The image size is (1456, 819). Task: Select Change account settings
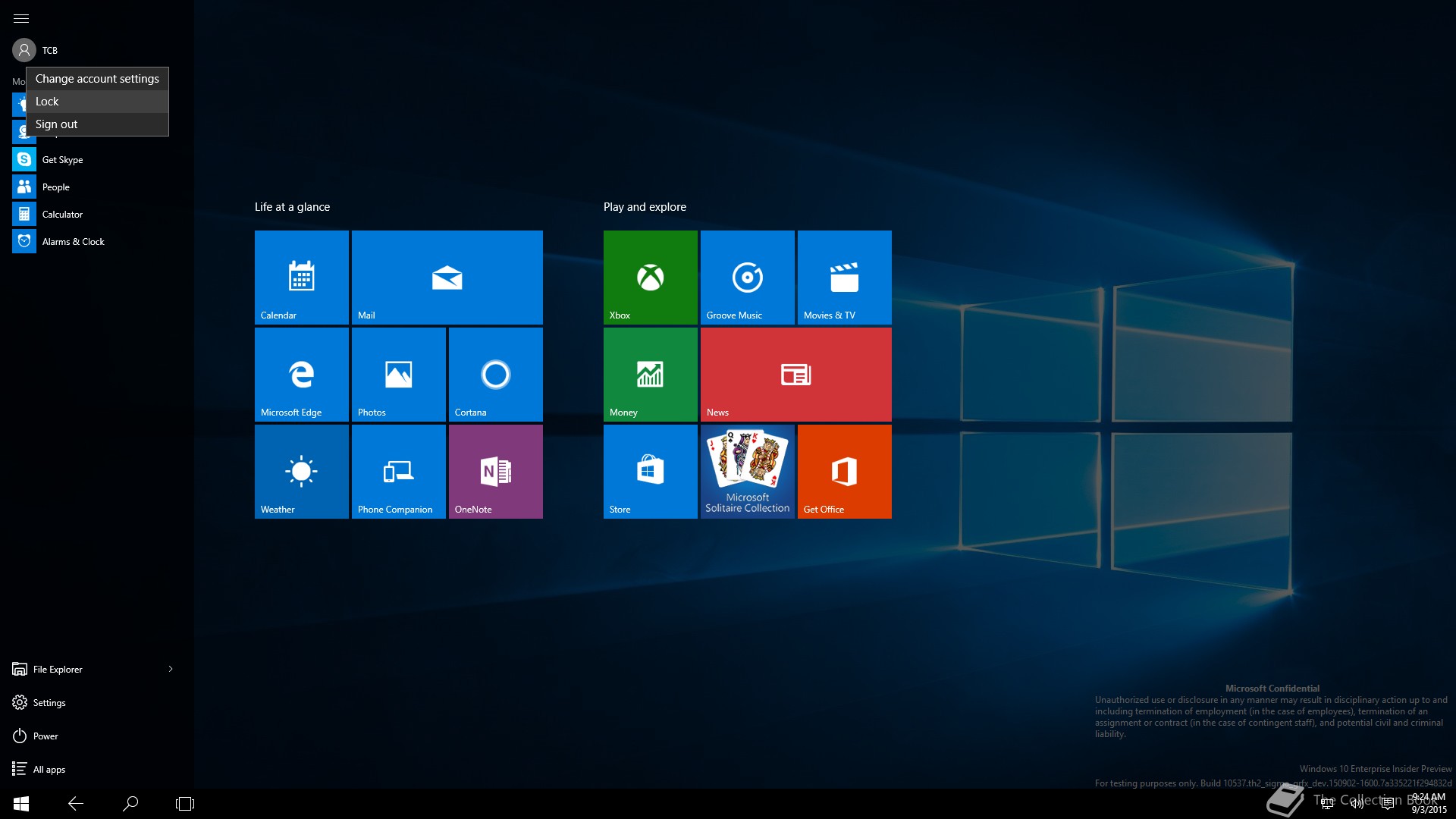[x=97, y=79]
